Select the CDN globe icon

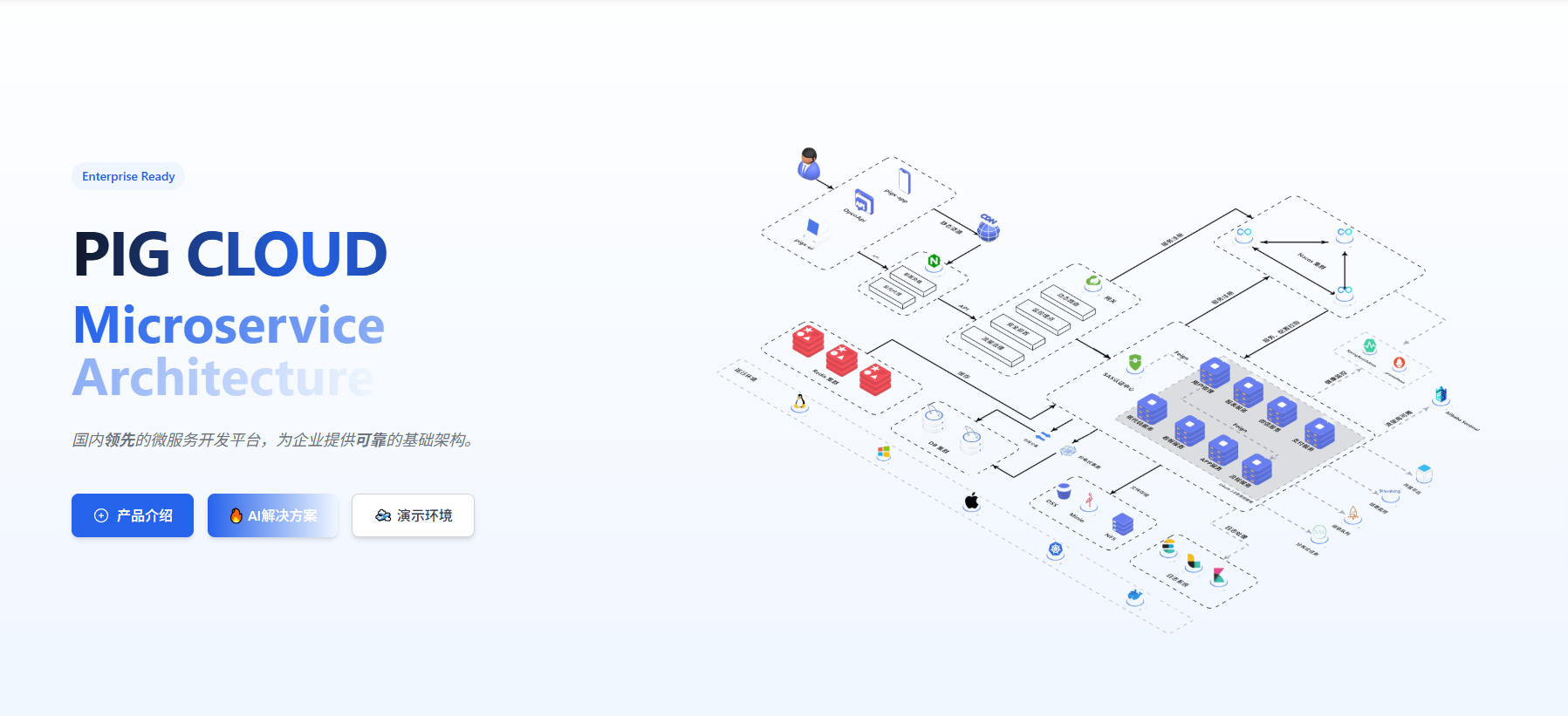coord(988,228)
